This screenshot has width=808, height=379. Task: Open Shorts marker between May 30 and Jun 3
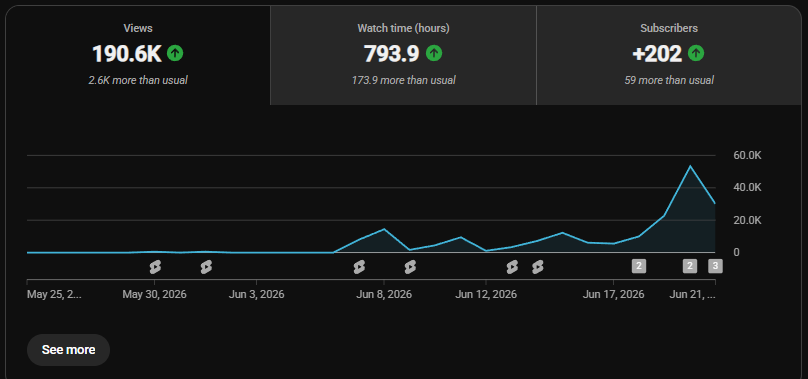pos(206,267)
